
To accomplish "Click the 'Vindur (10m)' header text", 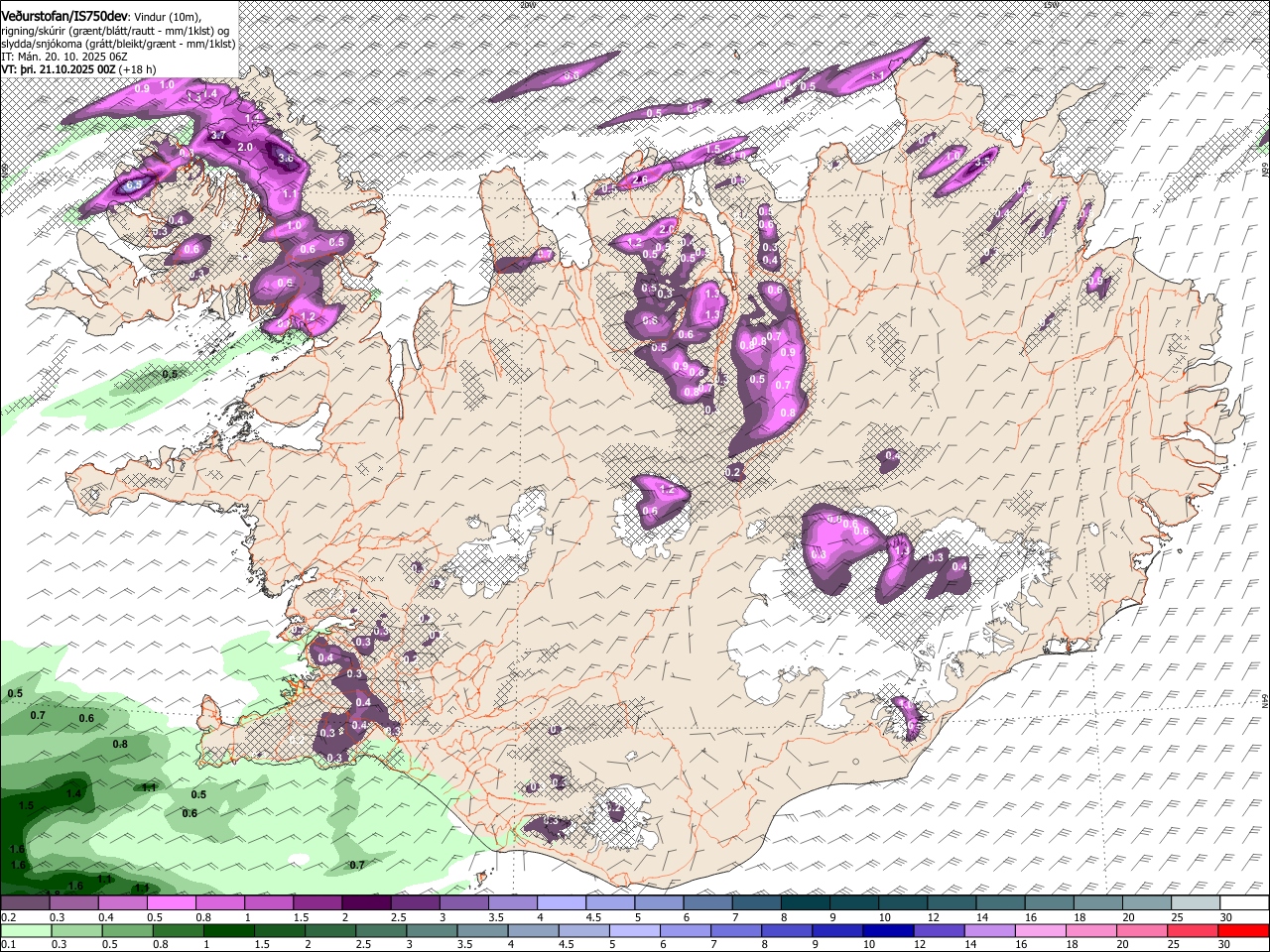I will (x=167, y=16).
